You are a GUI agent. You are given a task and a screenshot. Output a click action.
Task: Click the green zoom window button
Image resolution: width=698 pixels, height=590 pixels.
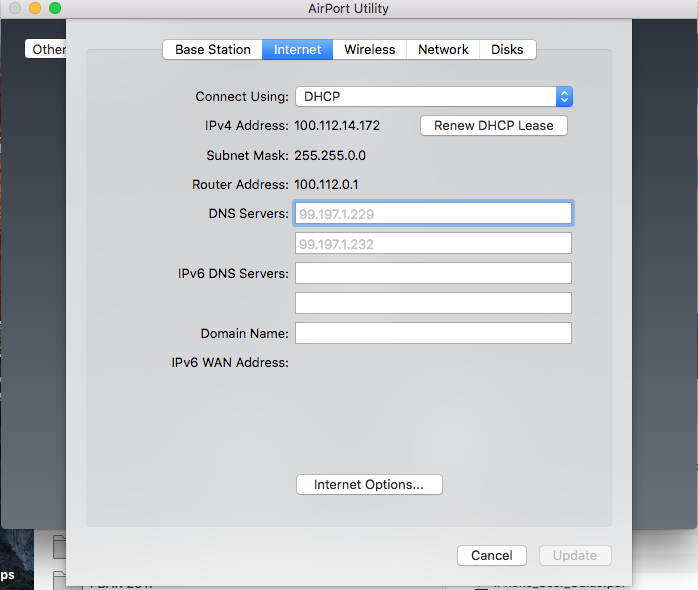pos(55,8)
